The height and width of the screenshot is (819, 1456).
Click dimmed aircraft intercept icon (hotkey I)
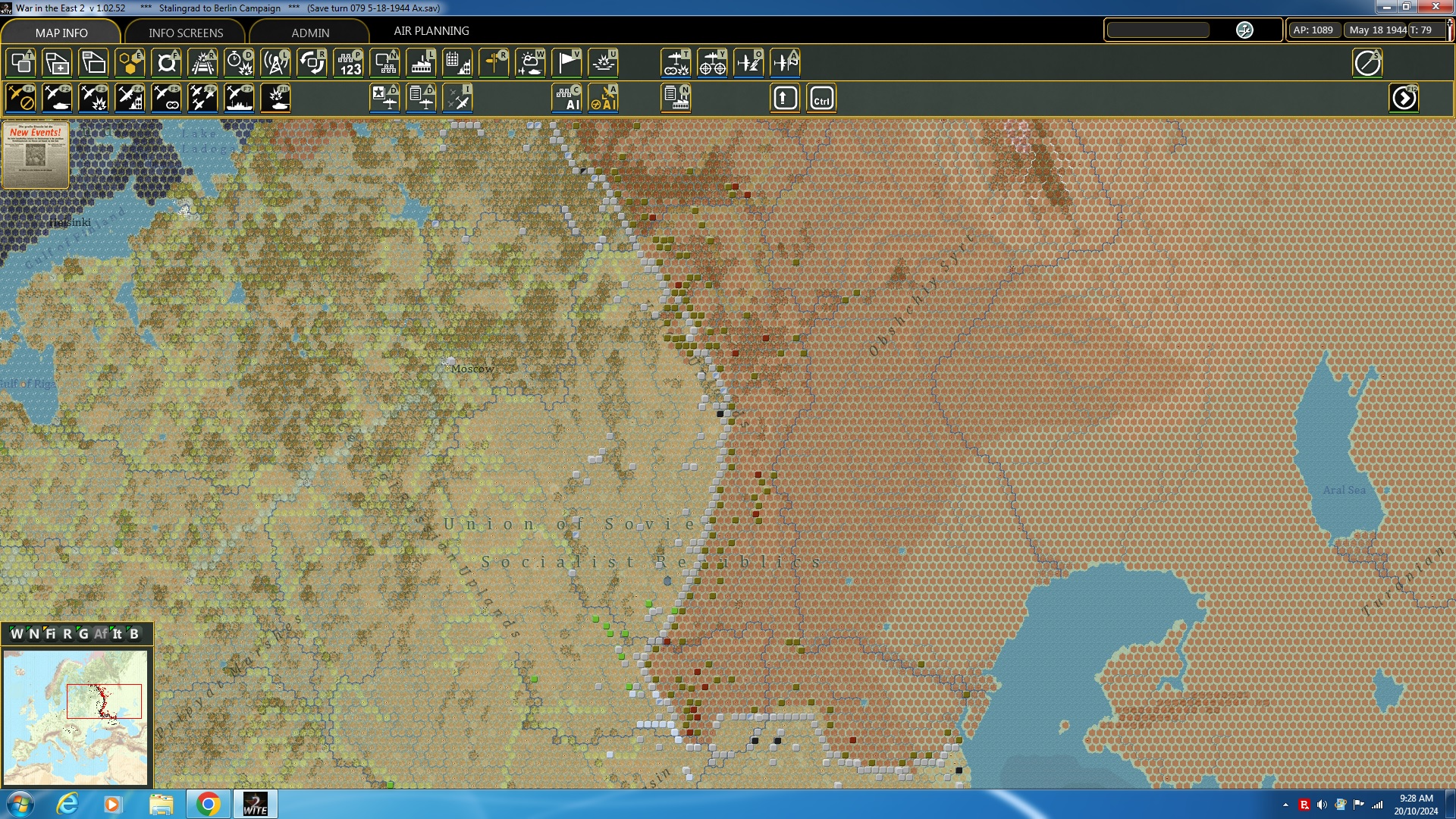click(x=457, y=99)
